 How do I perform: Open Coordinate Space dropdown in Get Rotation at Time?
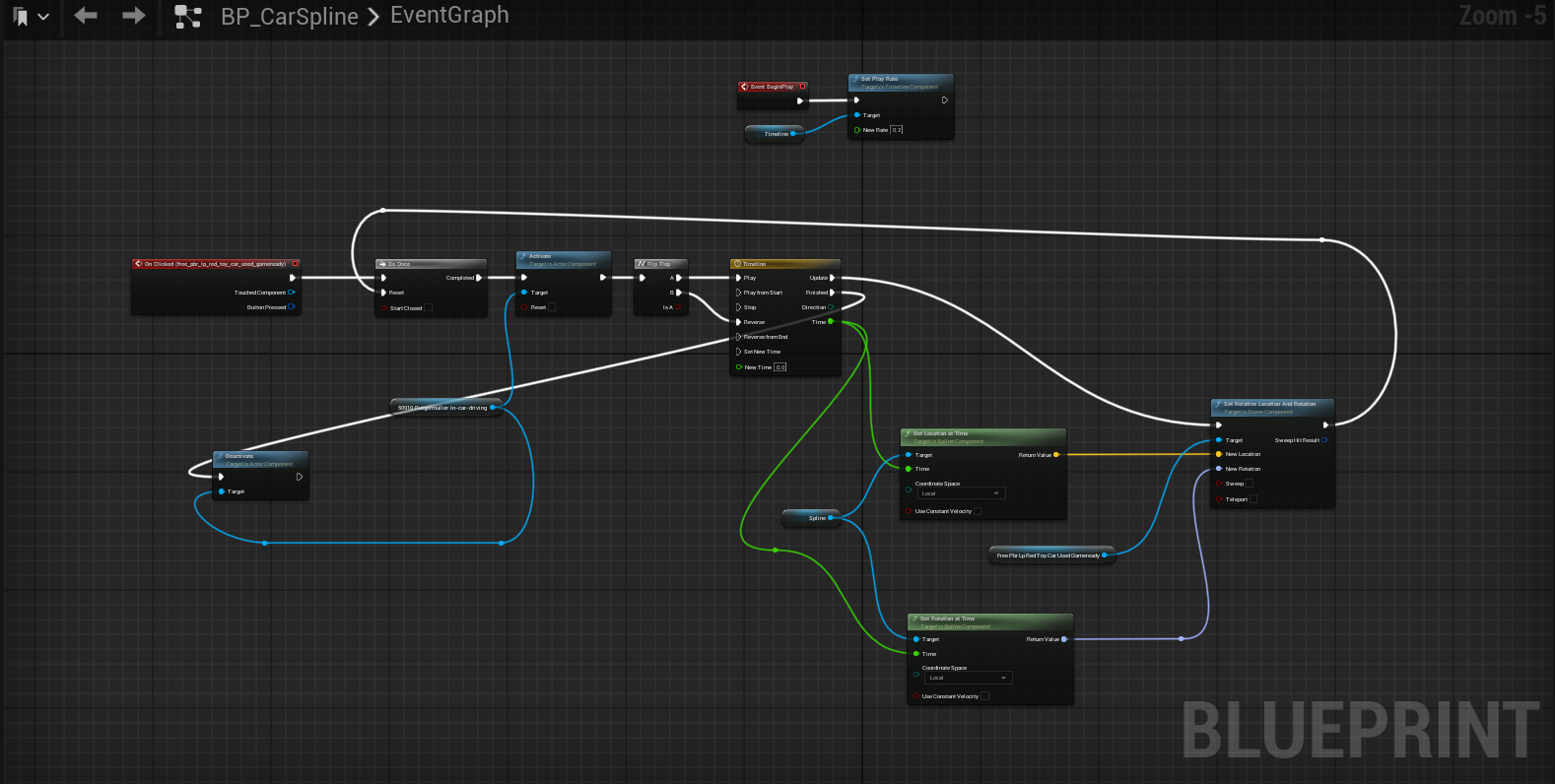point(967,678)
